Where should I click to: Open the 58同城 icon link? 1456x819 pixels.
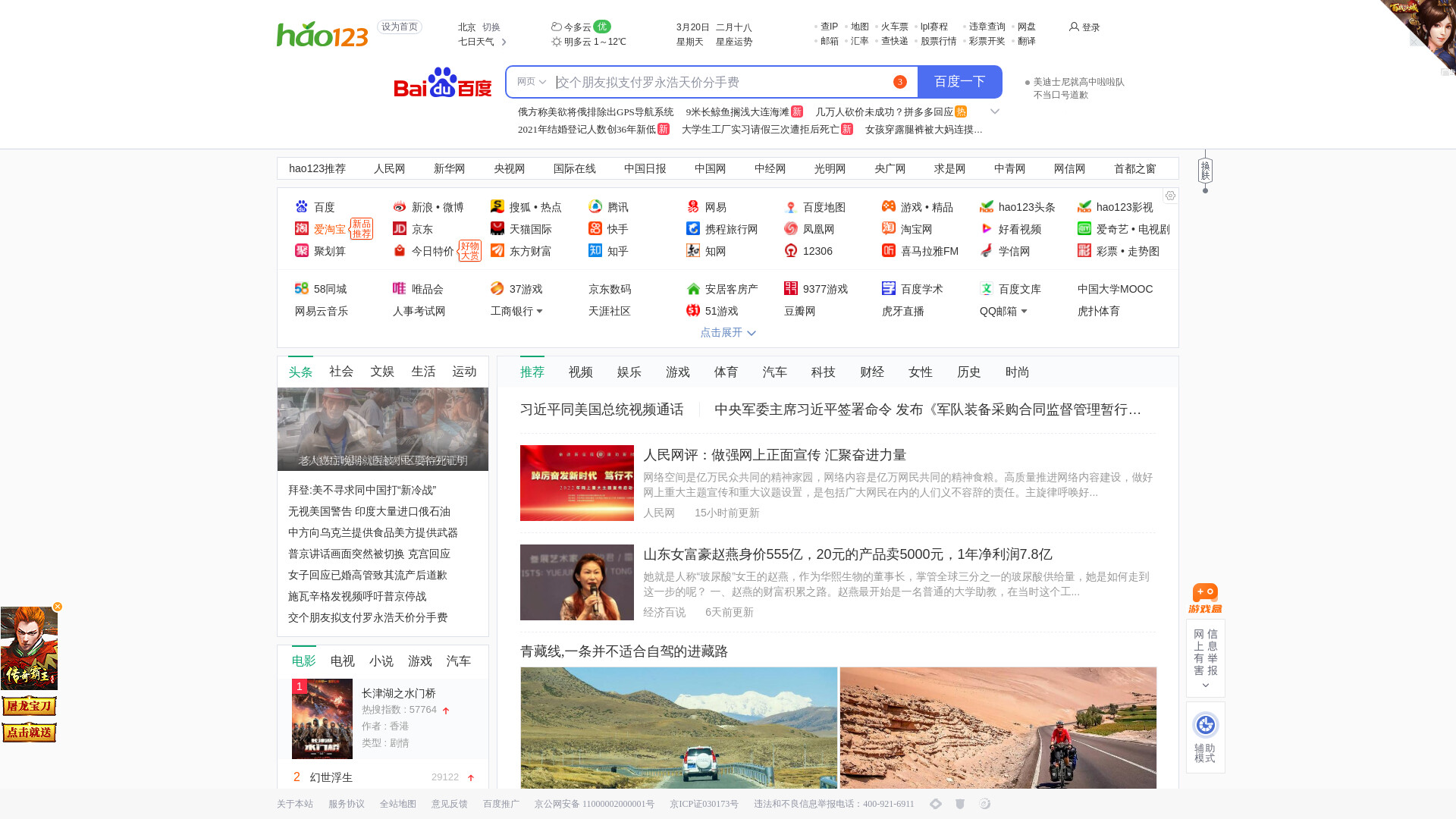pyautogui.click(x=302, y=288)
